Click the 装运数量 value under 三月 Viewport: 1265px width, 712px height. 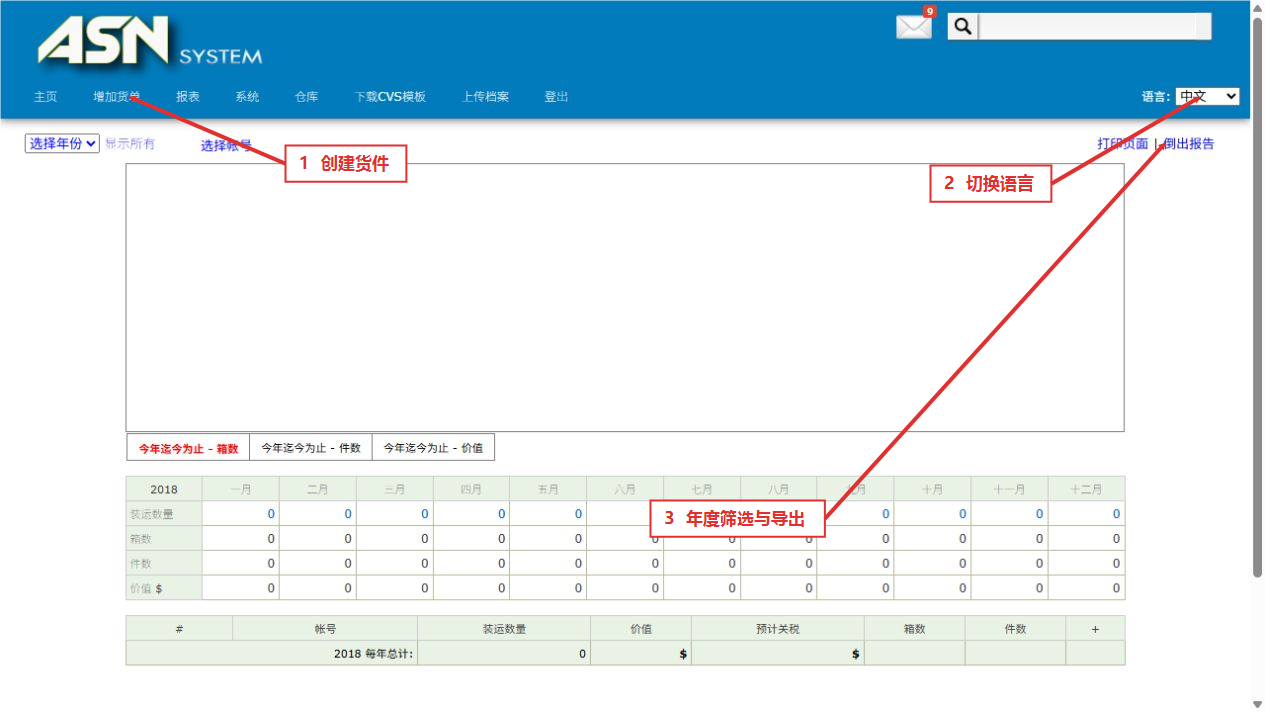[x=424, y=514]
